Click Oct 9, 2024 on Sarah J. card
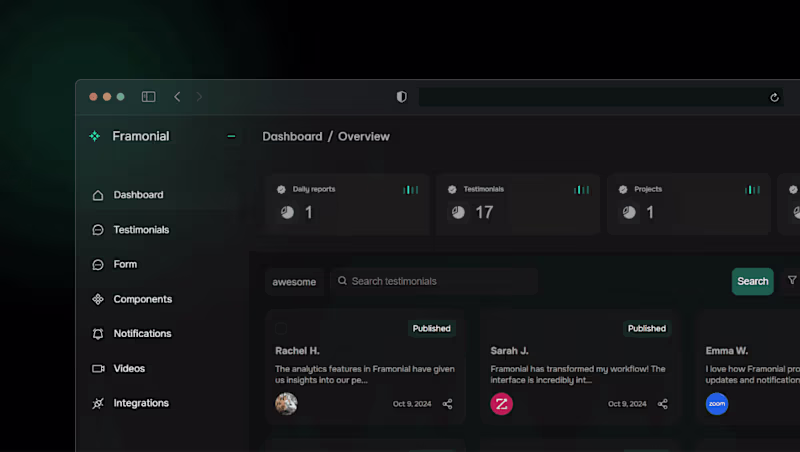 tap(628, 404)
